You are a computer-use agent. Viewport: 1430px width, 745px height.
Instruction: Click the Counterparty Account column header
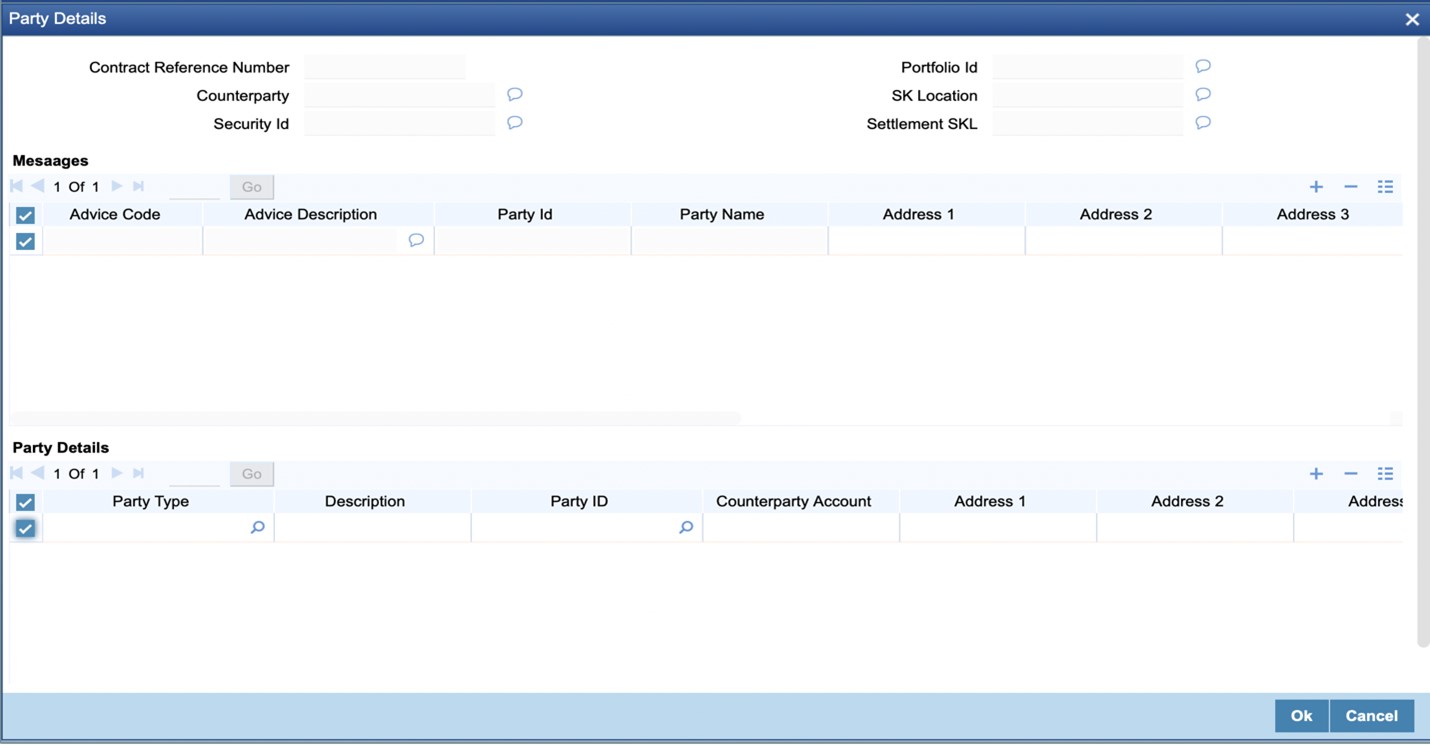coord(794,501)
